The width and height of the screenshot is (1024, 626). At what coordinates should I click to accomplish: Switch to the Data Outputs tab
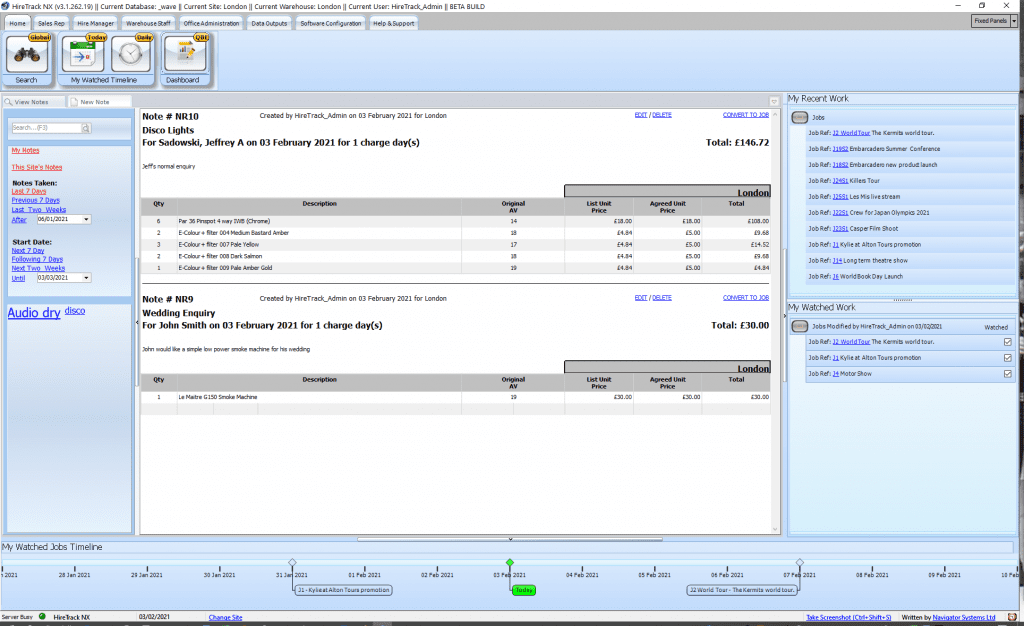click(x=269, y=23)
